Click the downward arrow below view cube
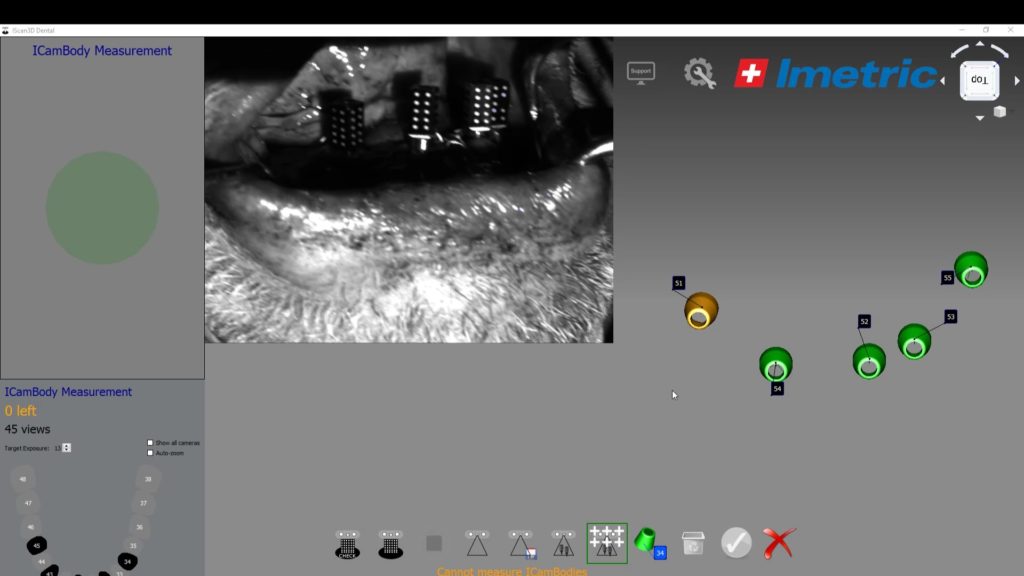Screen dimensions: 1024x576 tap(980, 118)
